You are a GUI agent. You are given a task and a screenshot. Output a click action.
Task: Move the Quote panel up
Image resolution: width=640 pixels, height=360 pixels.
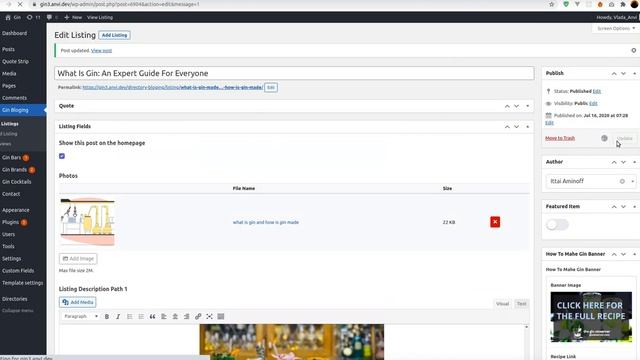507,106
